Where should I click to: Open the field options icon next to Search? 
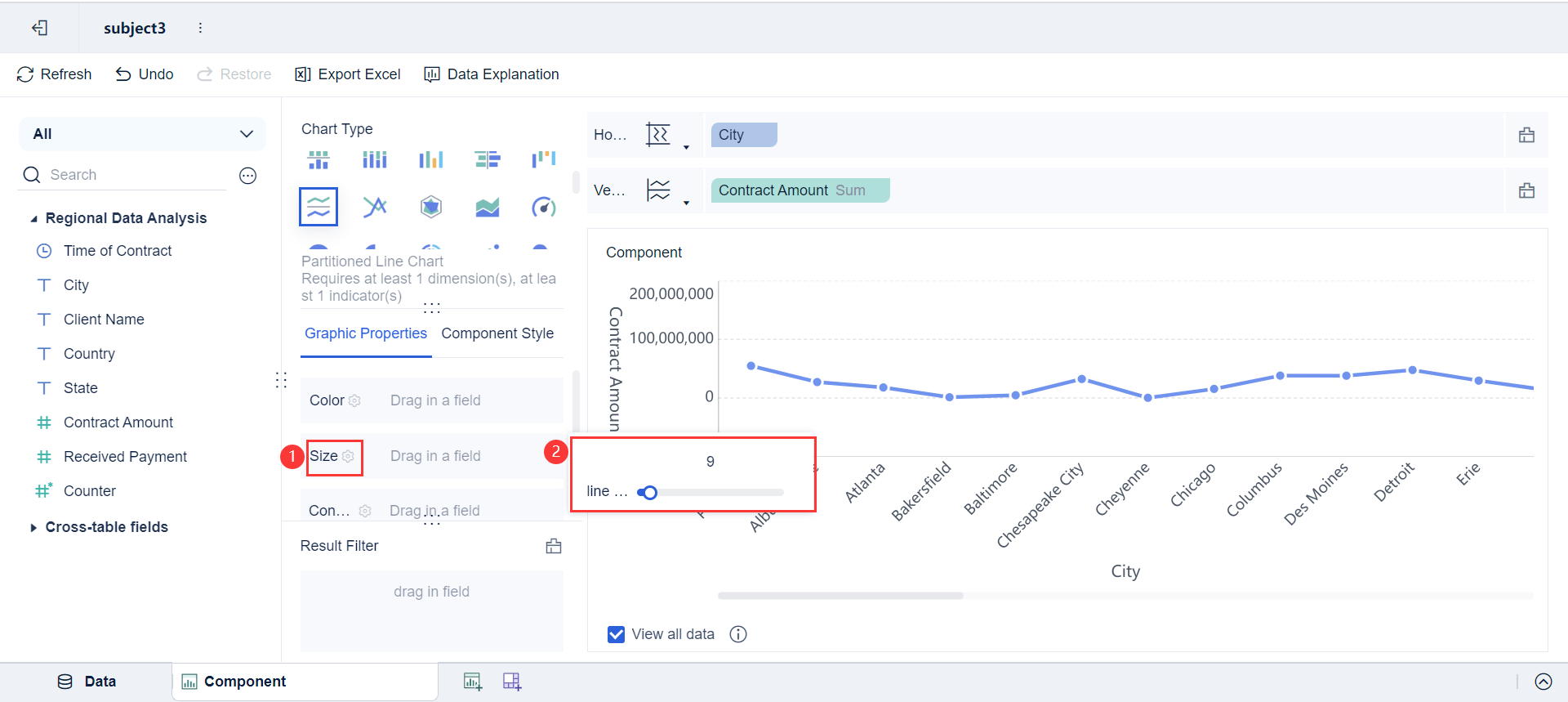click(248, 175)
